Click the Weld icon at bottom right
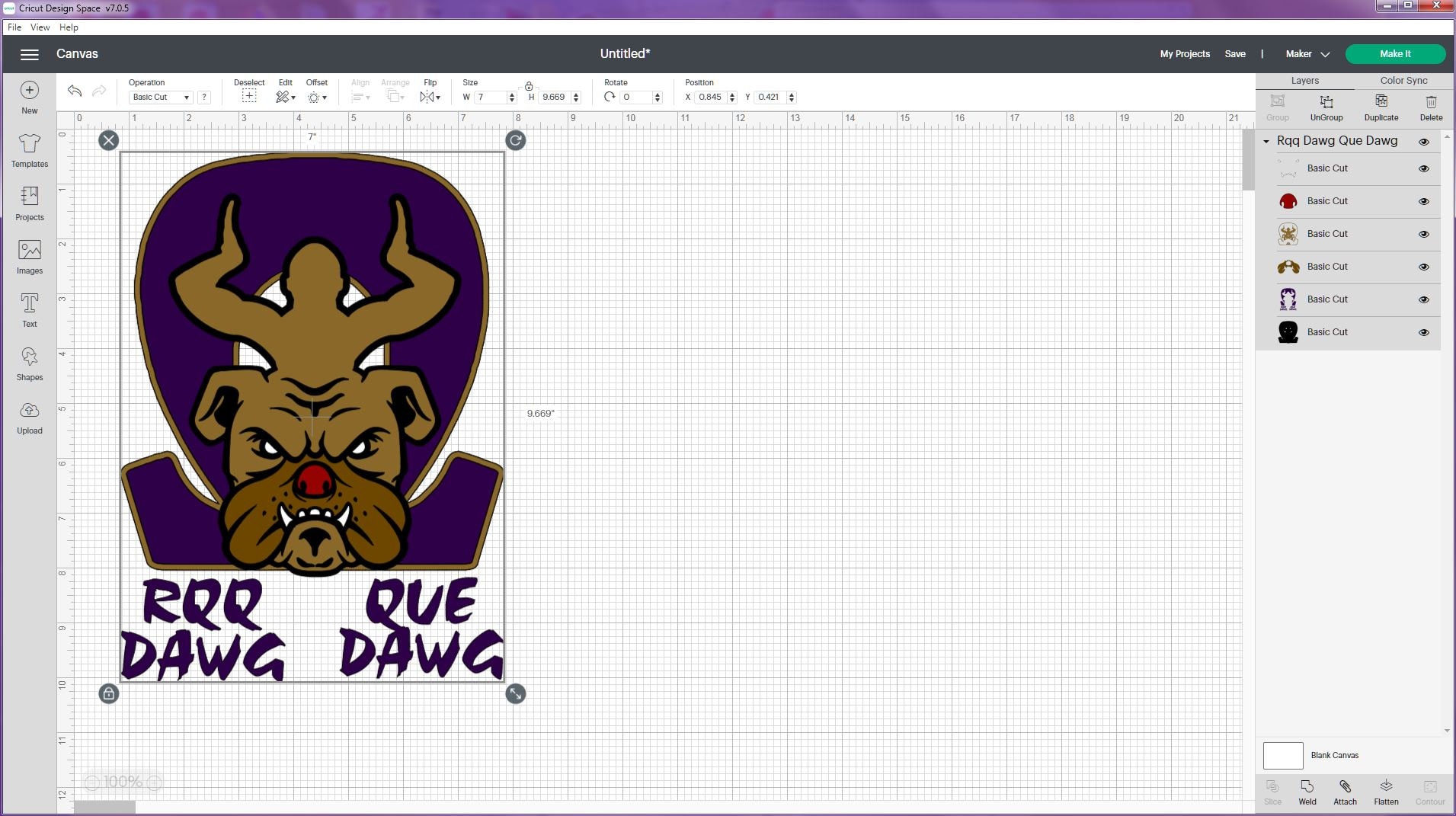The image size is (1456, 816). 1307,792
